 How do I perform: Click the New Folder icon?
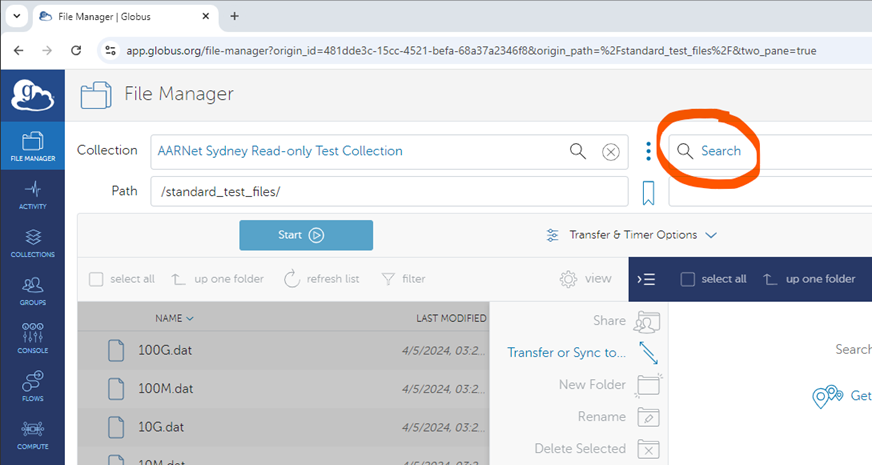(648, 385)
